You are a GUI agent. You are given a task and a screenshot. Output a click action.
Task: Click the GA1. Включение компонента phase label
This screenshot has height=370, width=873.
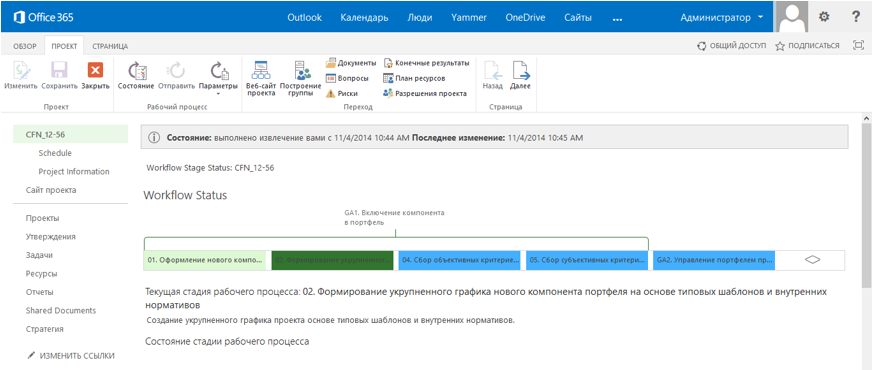pos(394,218)
